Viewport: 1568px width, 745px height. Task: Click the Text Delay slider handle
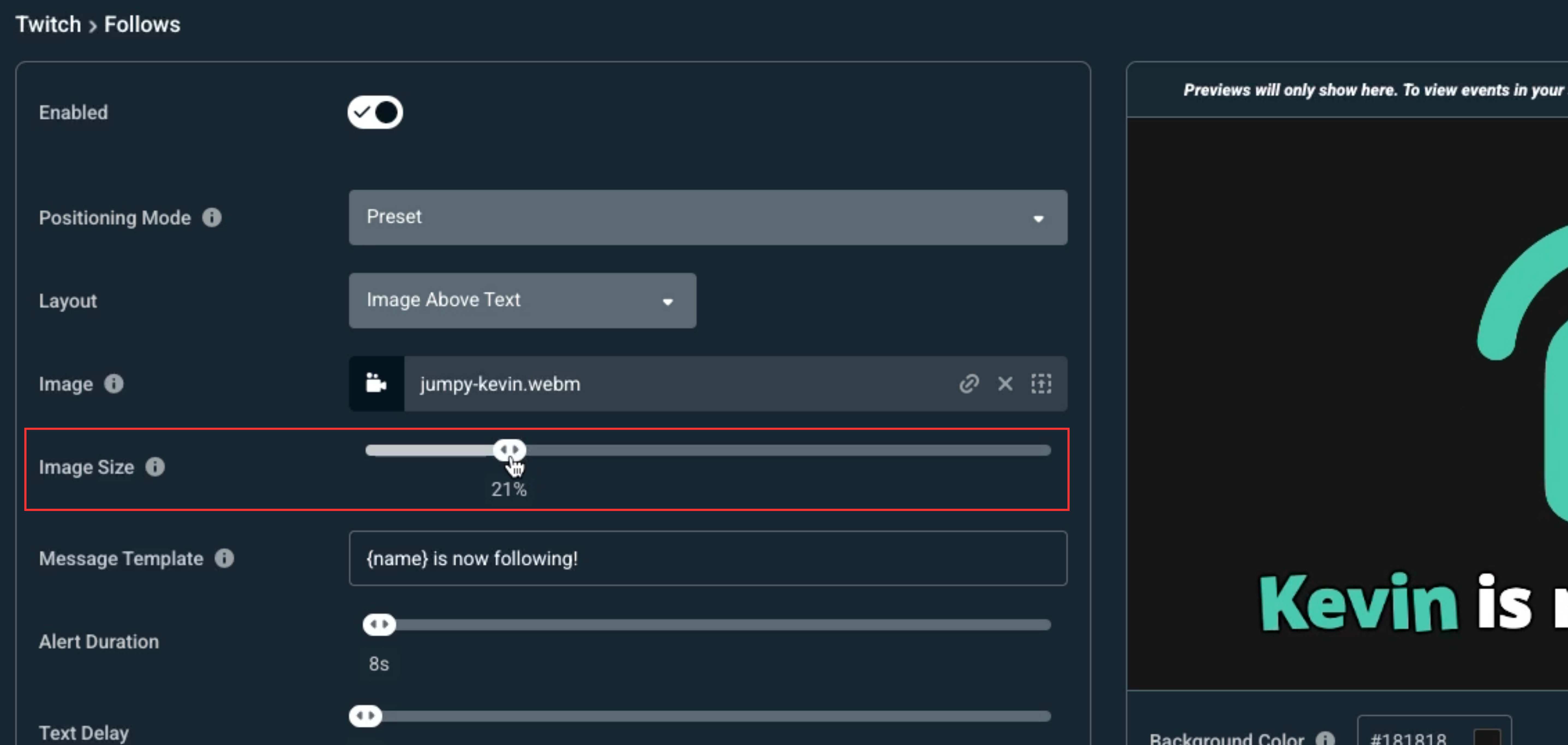pos(365,715)
